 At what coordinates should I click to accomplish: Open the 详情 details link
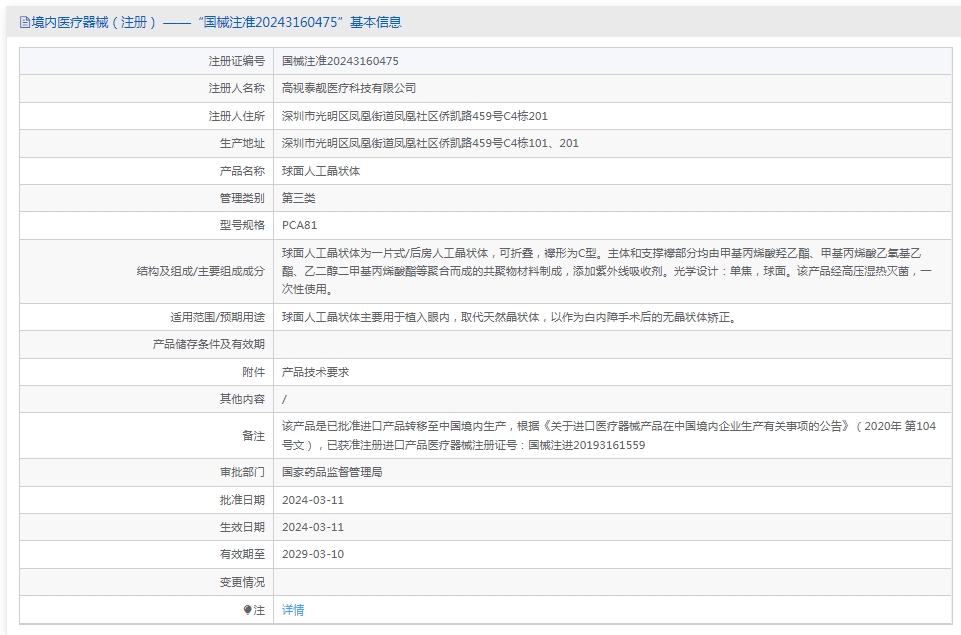tap(293, 610)
